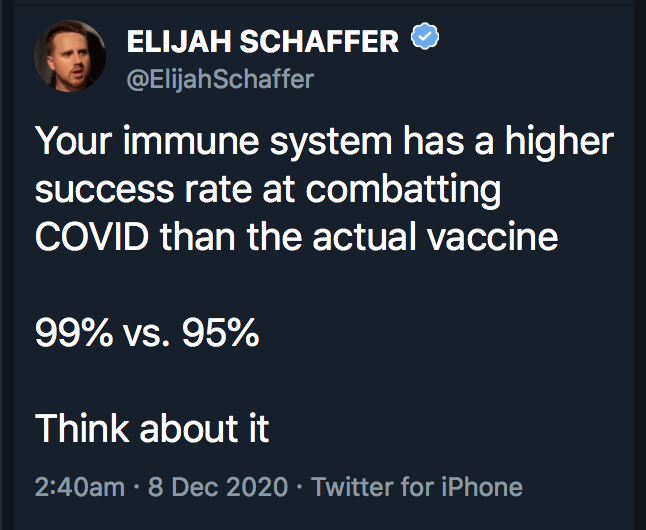The height and width of the screenshot is (530, 646).
Task: Click the 'success rate at combatting' line
Action: click(268, 190)
